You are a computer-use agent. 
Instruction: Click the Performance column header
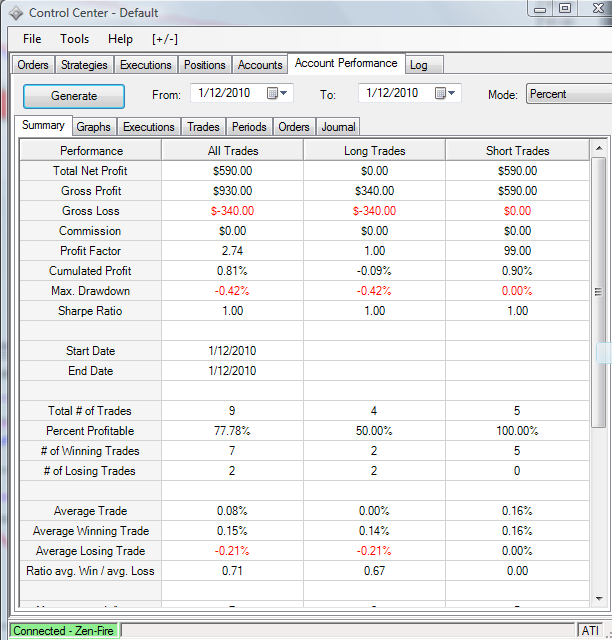coord(91,151)
